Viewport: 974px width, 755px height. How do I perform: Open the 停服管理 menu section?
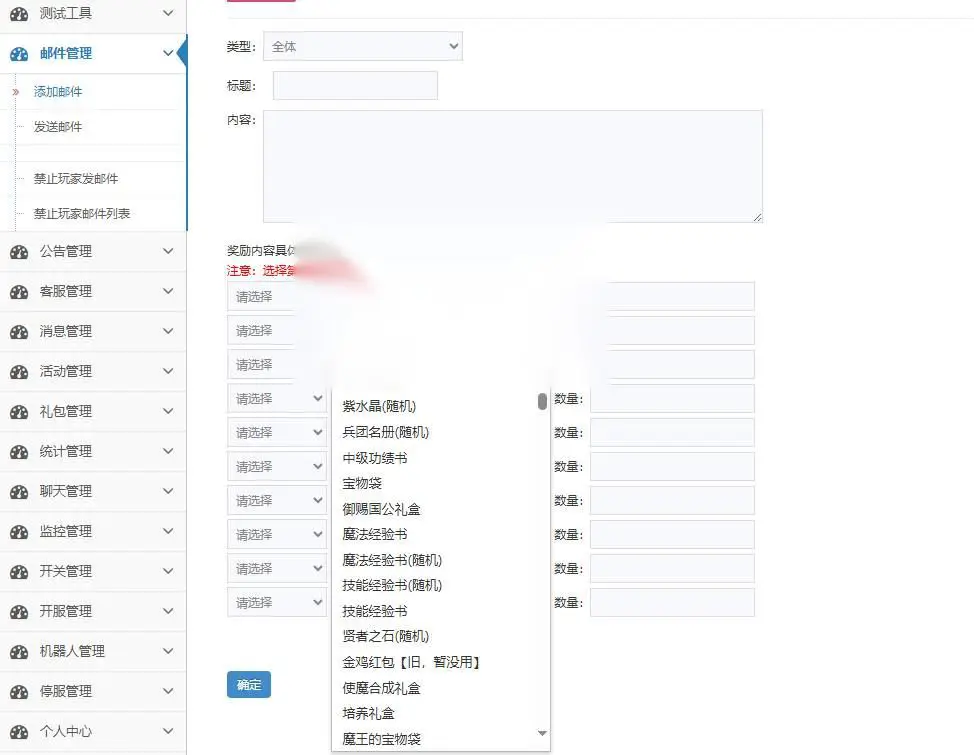93,692
